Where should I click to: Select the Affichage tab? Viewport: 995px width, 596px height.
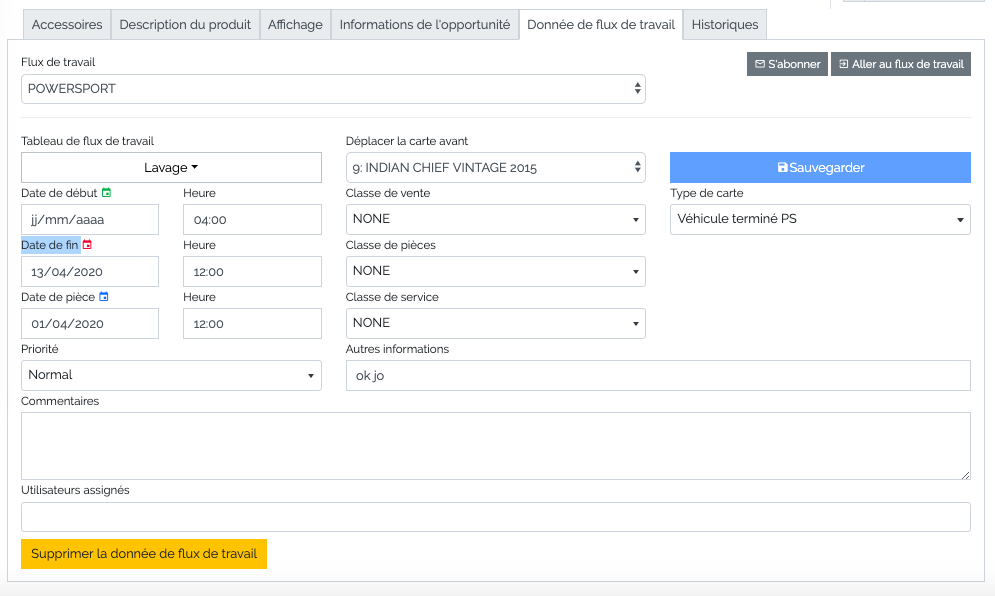tap(295, 25)
